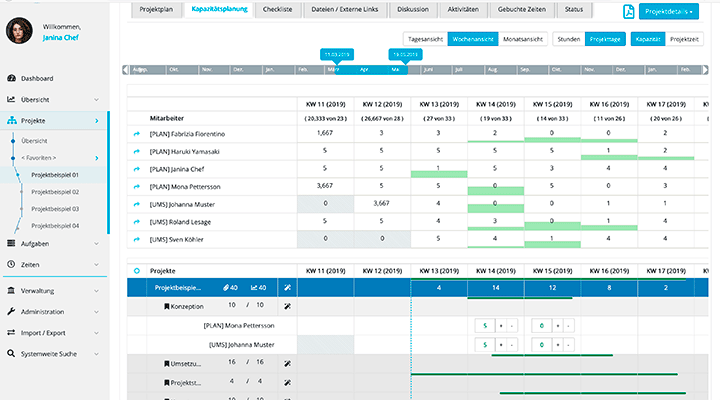Screen dimensions: 720x400
Task: Switch to Projektzeit mode
Action: (684, 38)
